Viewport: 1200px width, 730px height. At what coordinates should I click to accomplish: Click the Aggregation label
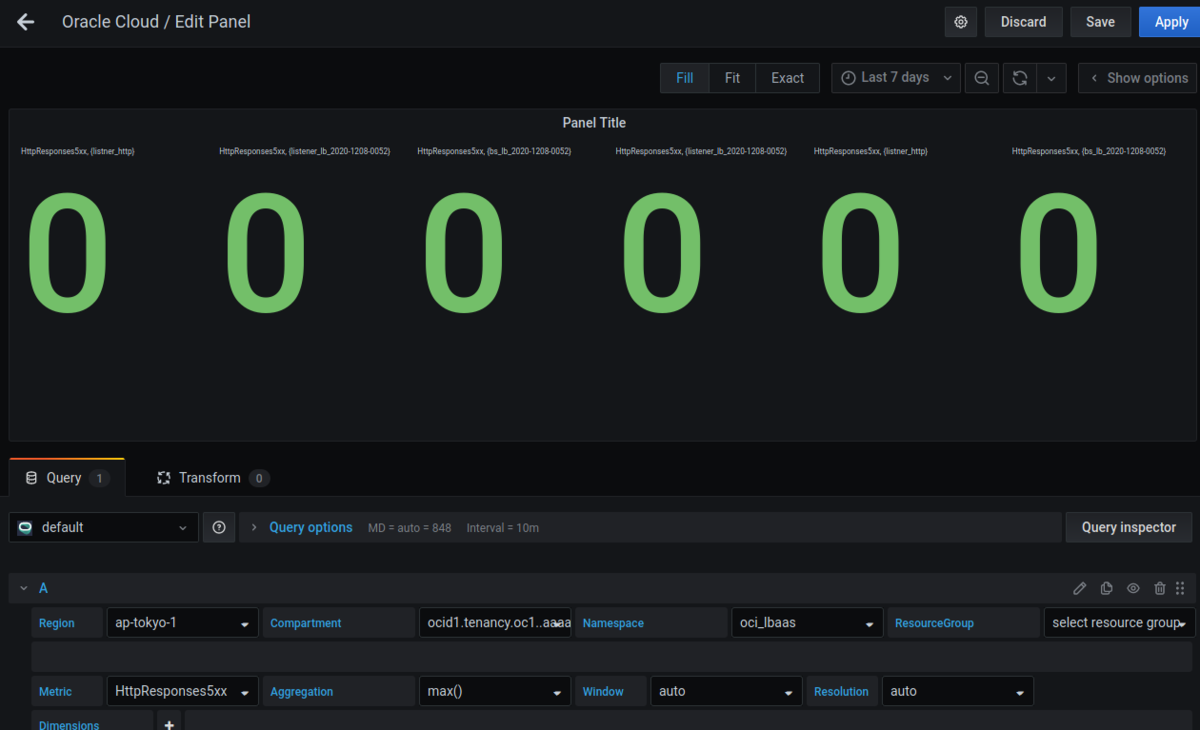302,692
